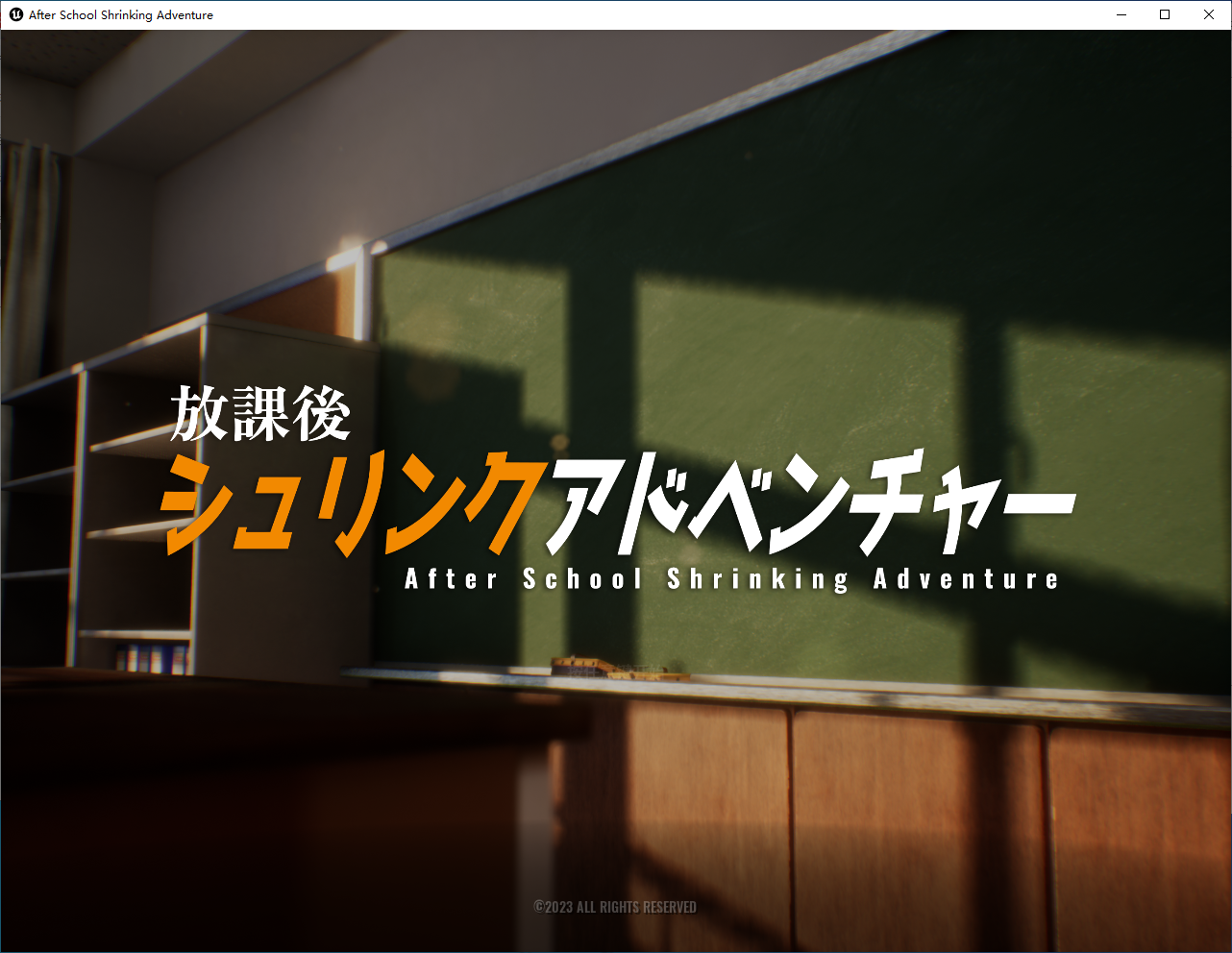This screenshot has width=1232, height=953.
Task: Click the '©2023 ALL RIGHTS RESERVED' notice
Action: pos(615,907)
